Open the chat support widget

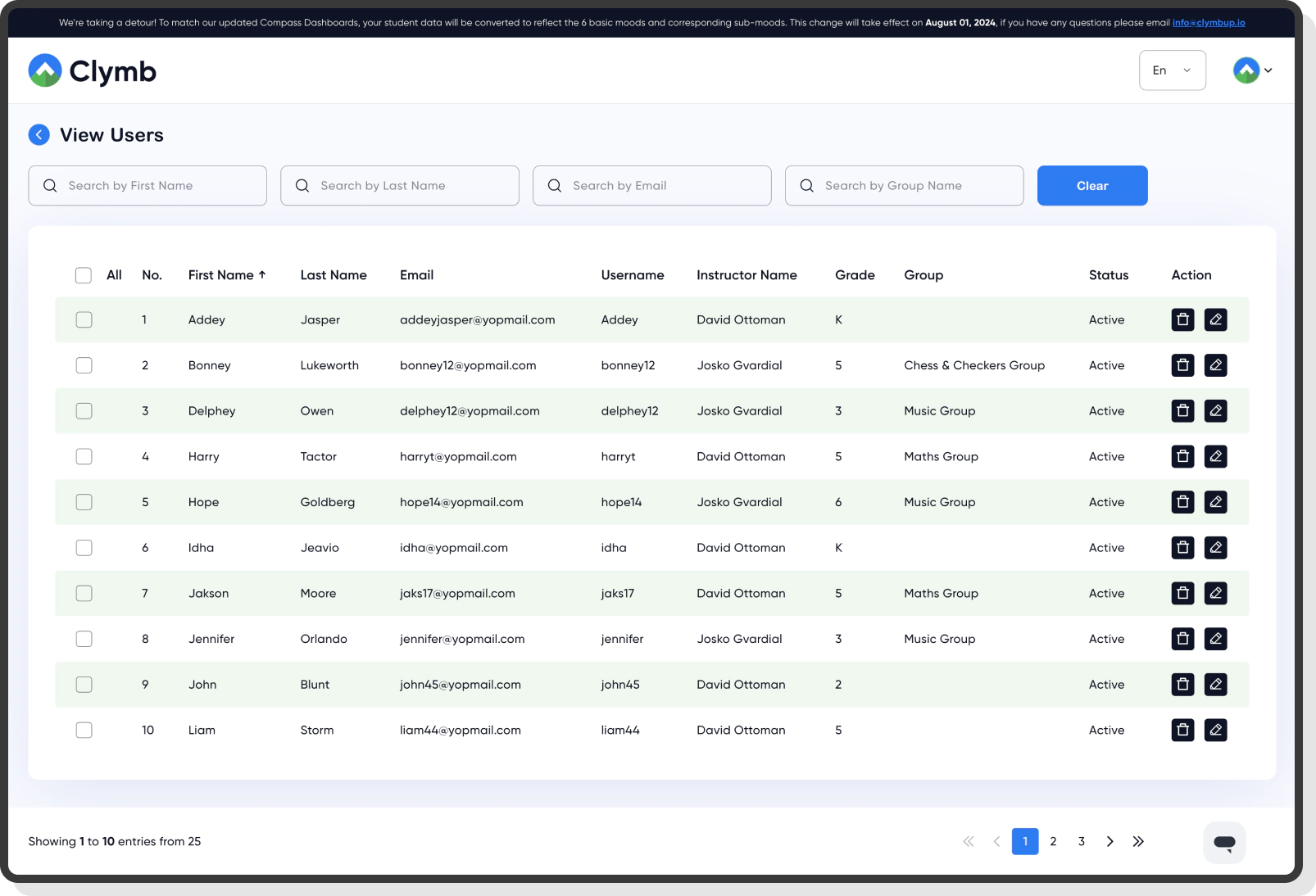coord(1224,842)
